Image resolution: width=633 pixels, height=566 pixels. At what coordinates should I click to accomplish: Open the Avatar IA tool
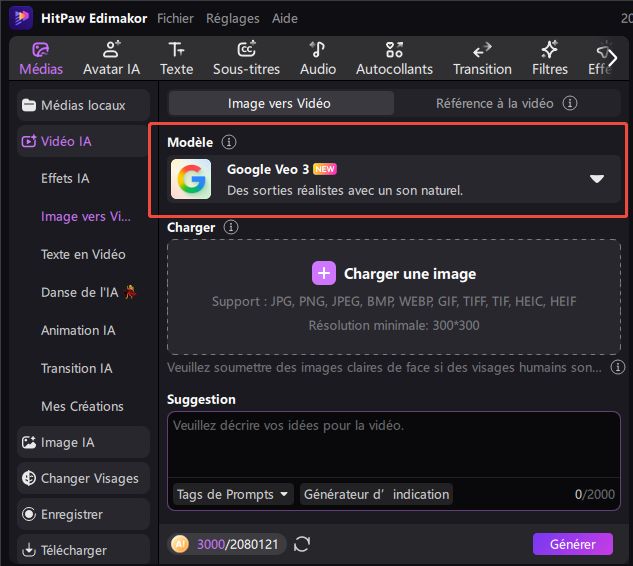111,59
